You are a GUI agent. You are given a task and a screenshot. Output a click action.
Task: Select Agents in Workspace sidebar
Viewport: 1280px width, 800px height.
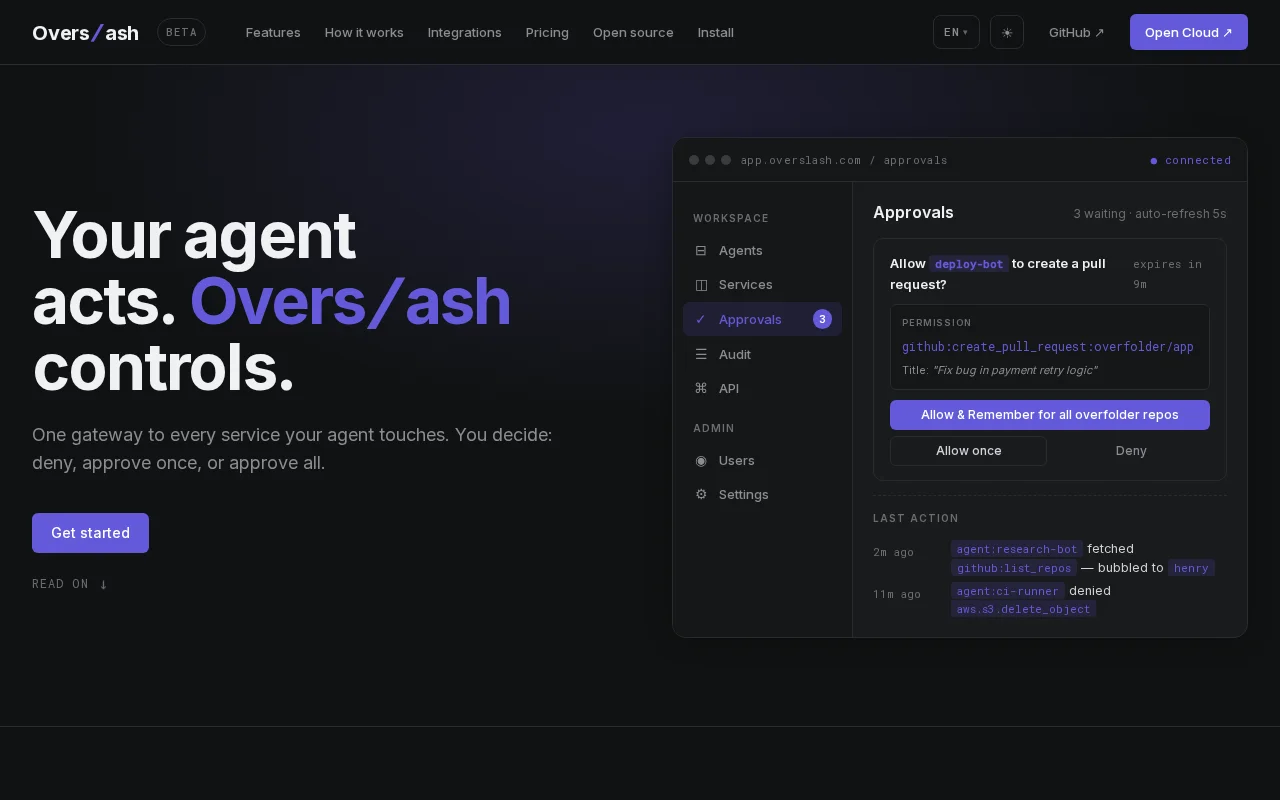pos(762,250)
